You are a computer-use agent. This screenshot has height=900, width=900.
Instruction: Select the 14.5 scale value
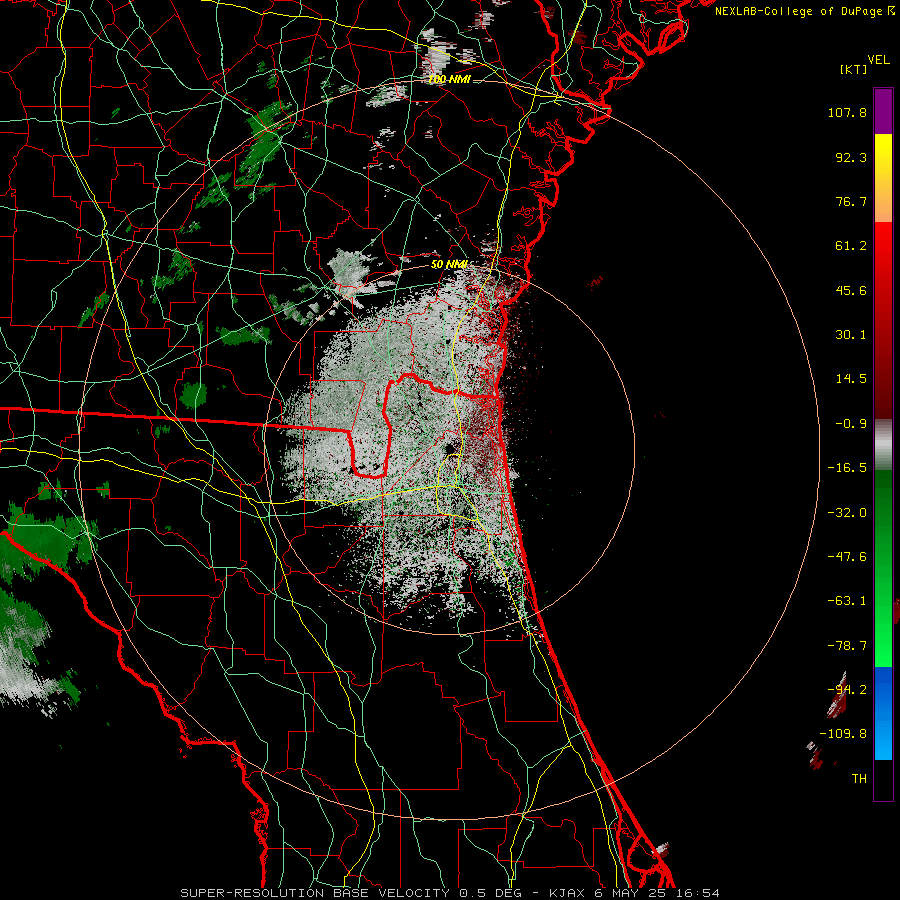[x=851, y=379]
